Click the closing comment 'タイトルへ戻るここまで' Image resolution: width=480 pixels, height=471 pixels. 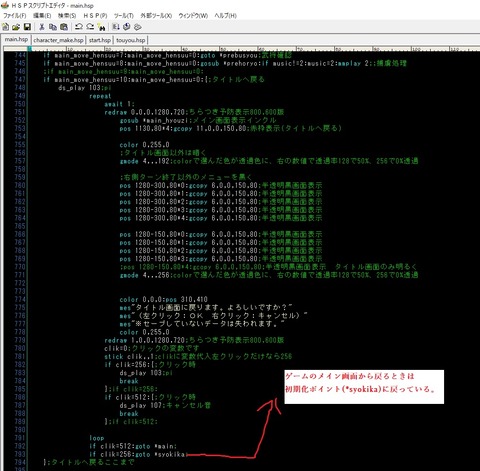pyautogui.click(x=90, y=462)
